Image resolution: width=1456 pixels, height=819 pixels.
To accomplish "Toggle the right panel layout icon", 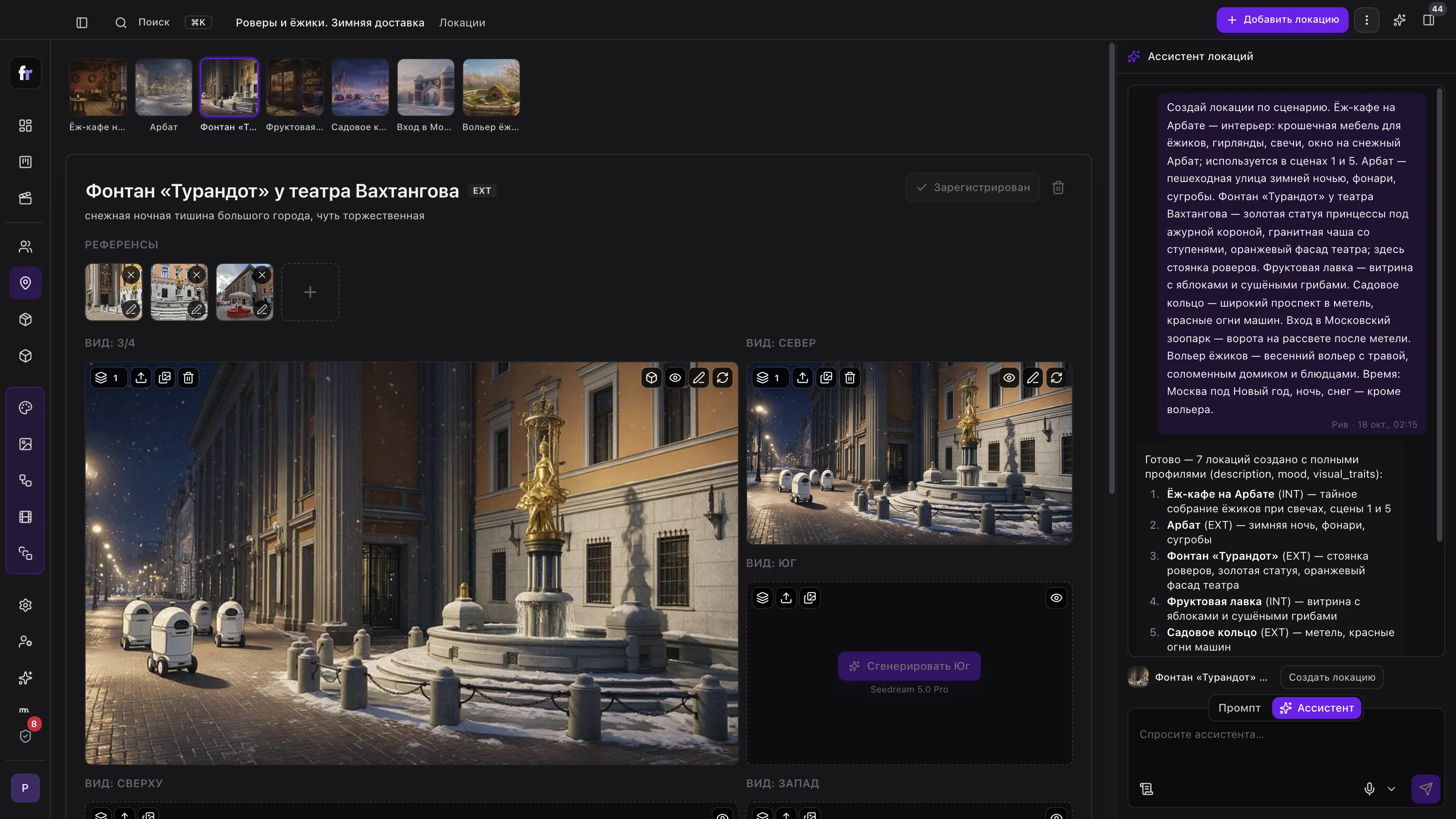I will [1428, 20].
